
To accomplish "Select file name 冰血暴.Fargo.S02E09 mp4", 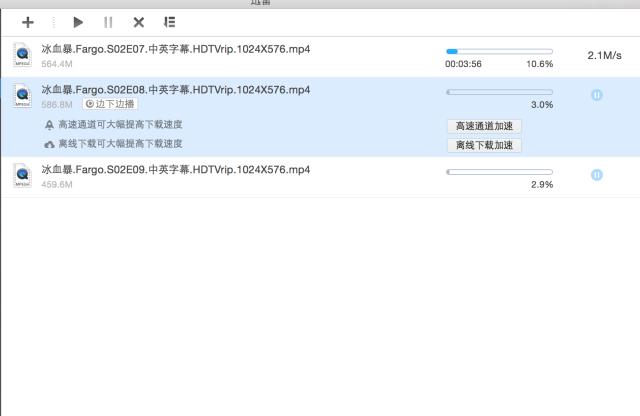I will (x=176, y=169).
